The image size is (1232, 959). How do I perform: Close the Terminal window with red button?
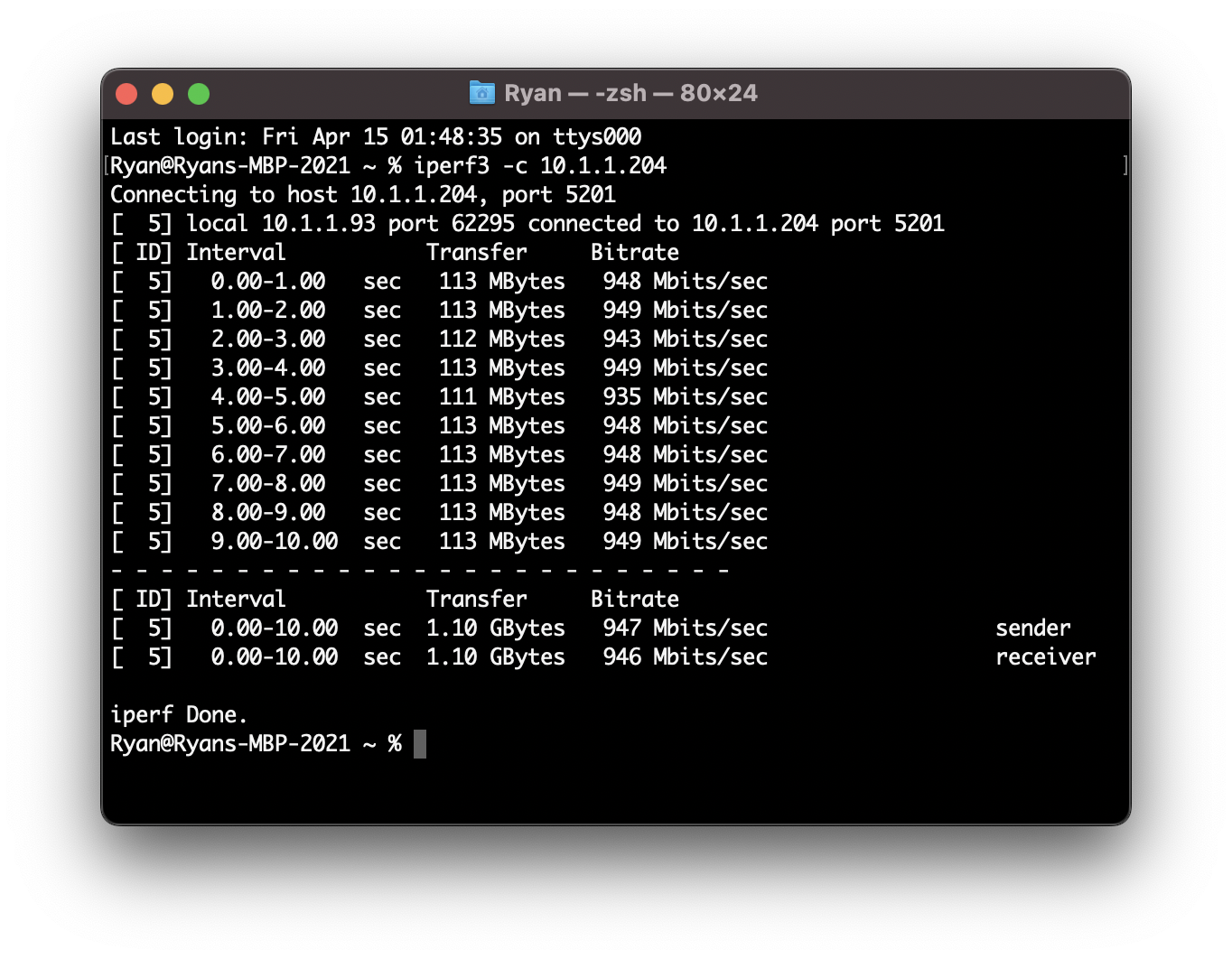[x=126, y=94]
